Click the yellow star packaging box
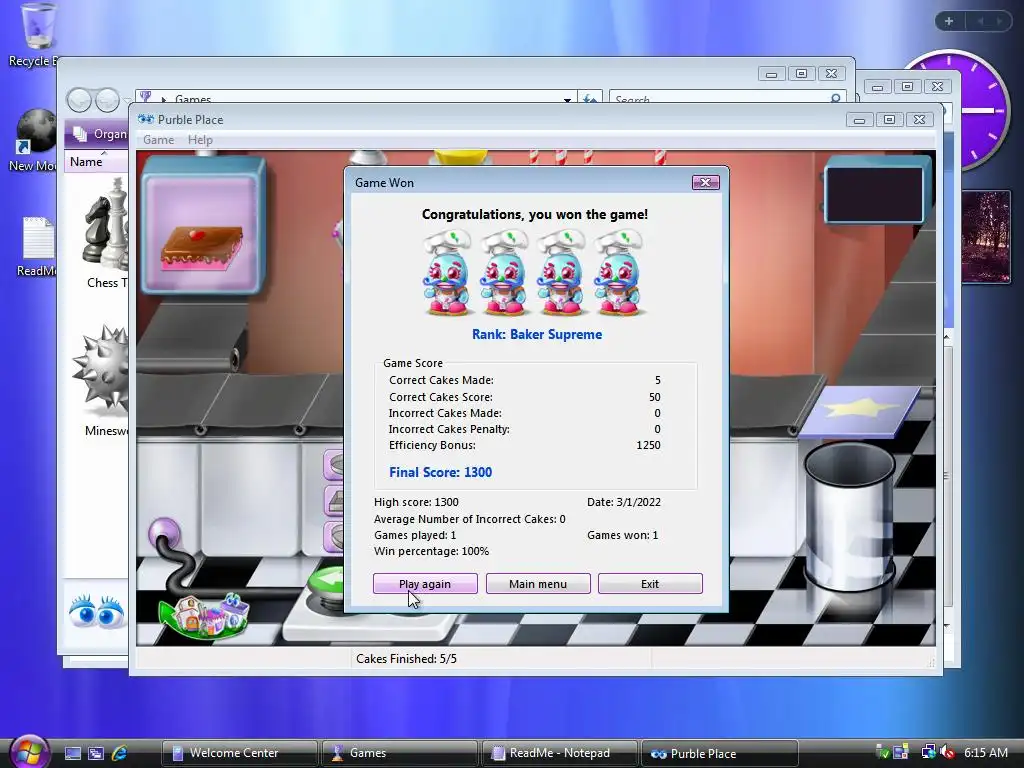The width and height of the screenshot is (1024, 768). [x=859, y=411]
